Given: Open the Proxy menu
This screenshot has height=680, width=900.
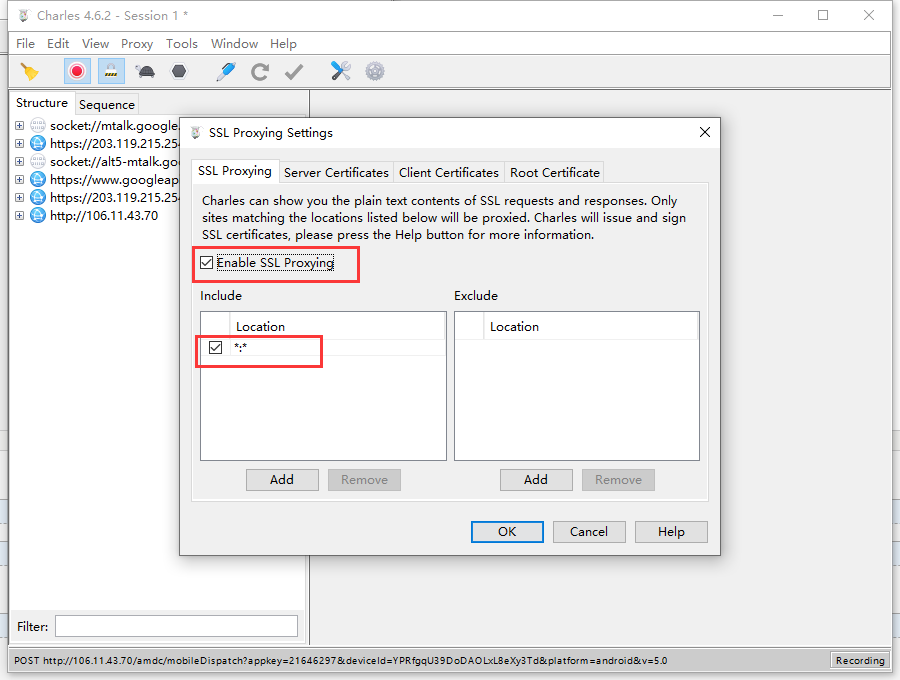Looking at the screenshot, I should pos(137,44).
